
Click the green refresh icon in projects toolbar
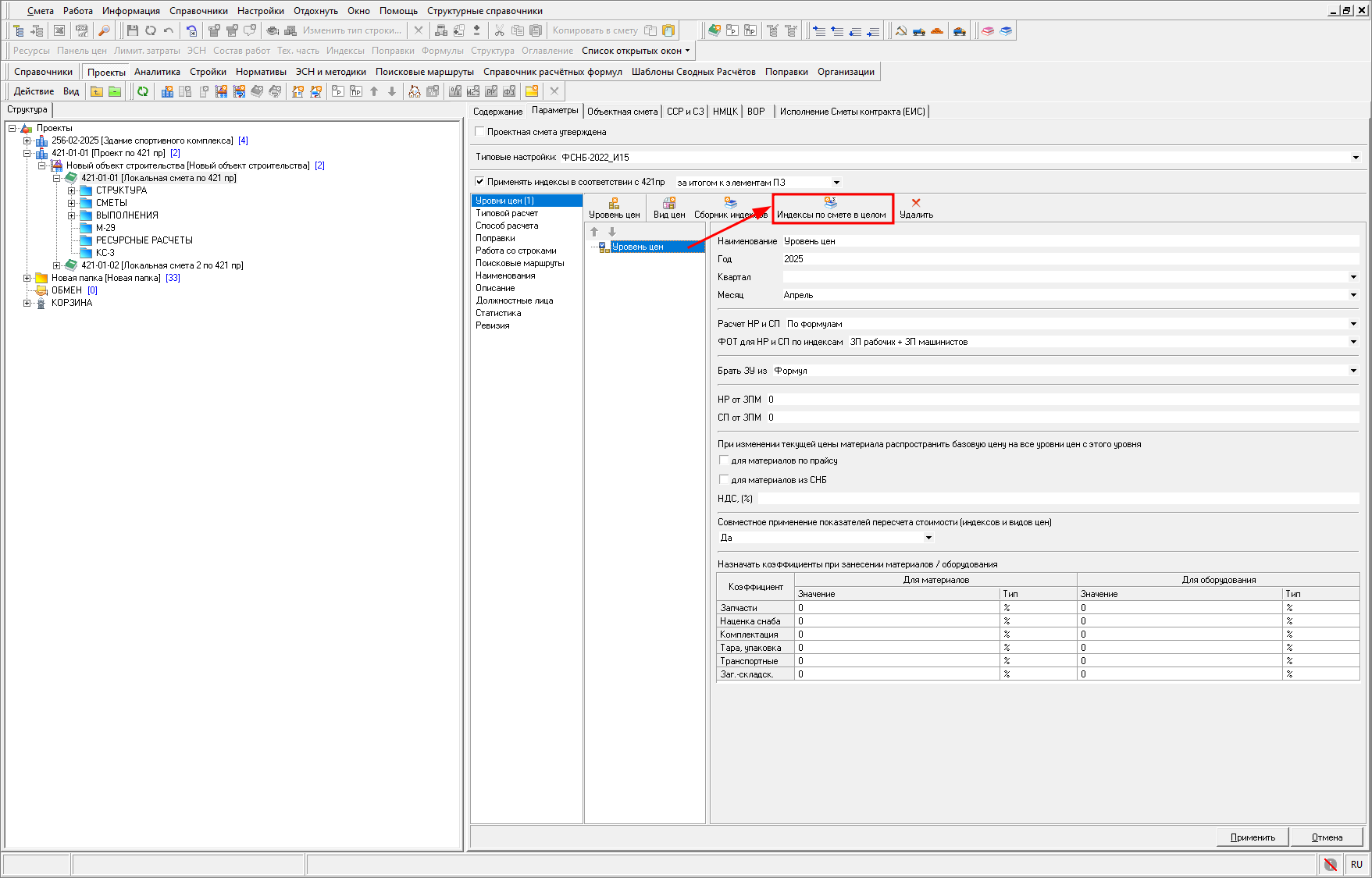pyautogui.click(x=143, y=91)
